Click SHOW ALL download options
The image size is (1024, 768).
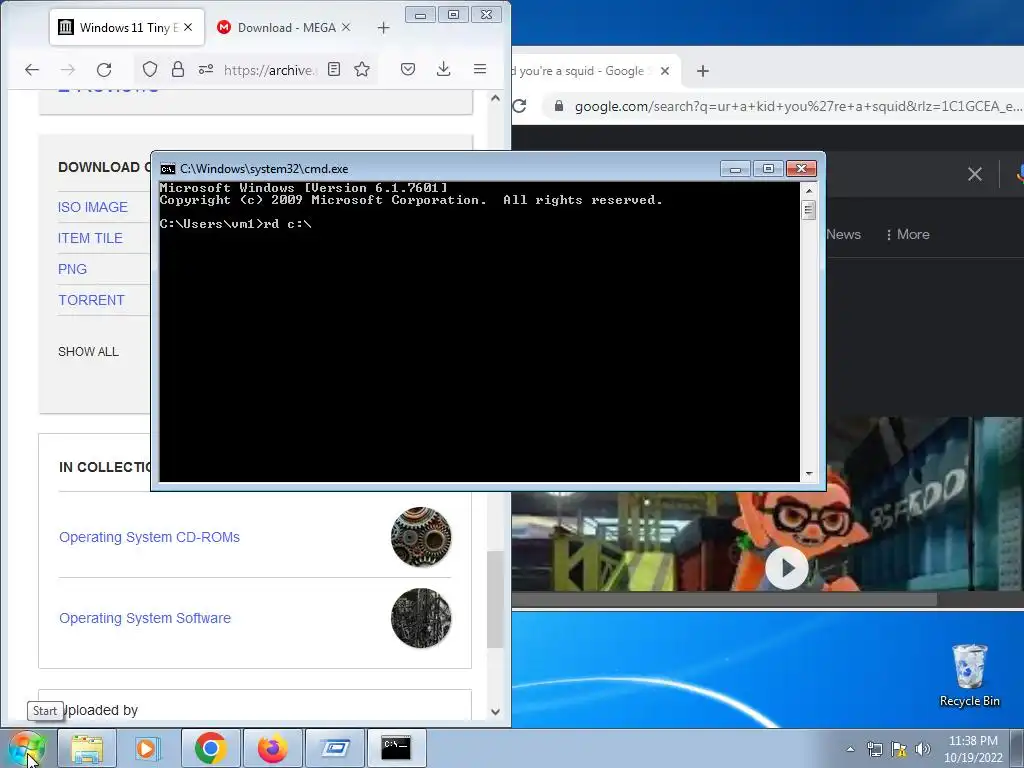tap(88, 351)
